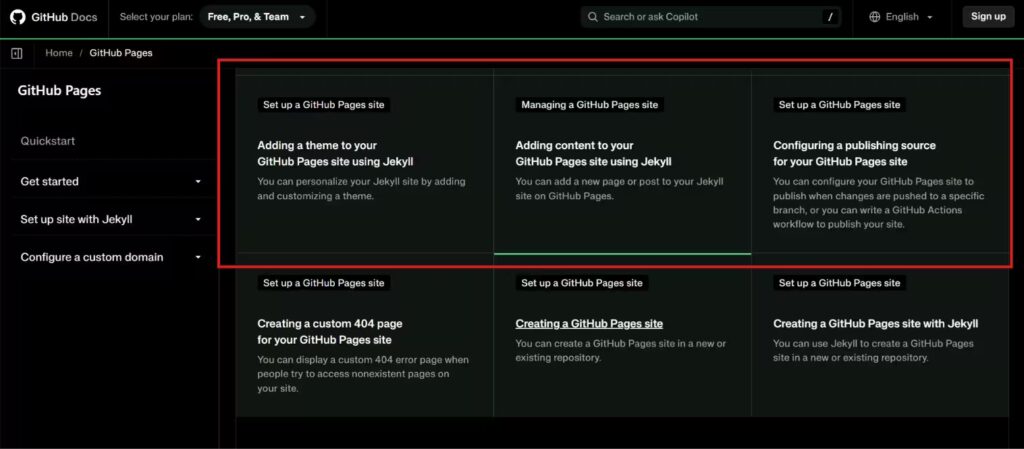Click the globe language icon
Viewport: 1024px width, 449px height.
(x=875, y=17)
